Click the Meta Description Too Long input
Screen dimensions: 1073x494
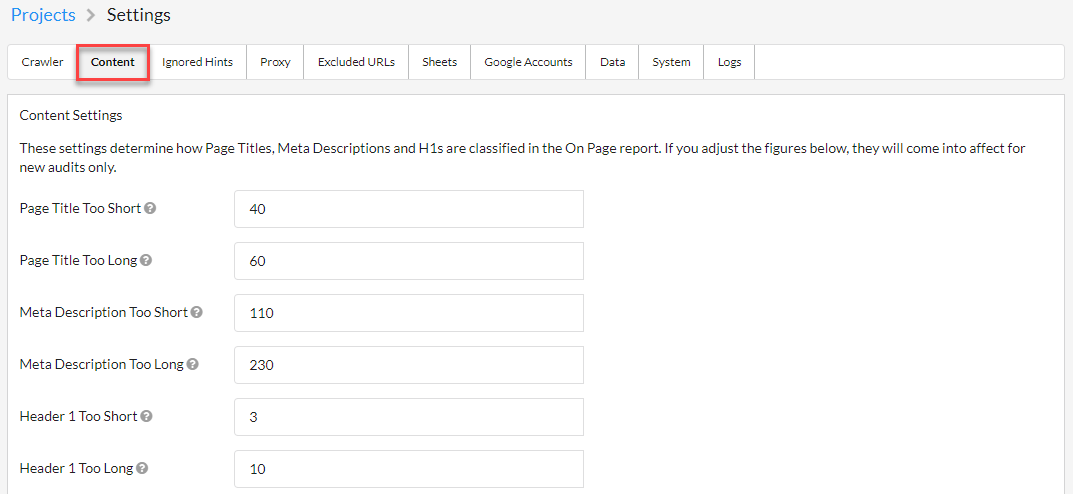point(409,365)
